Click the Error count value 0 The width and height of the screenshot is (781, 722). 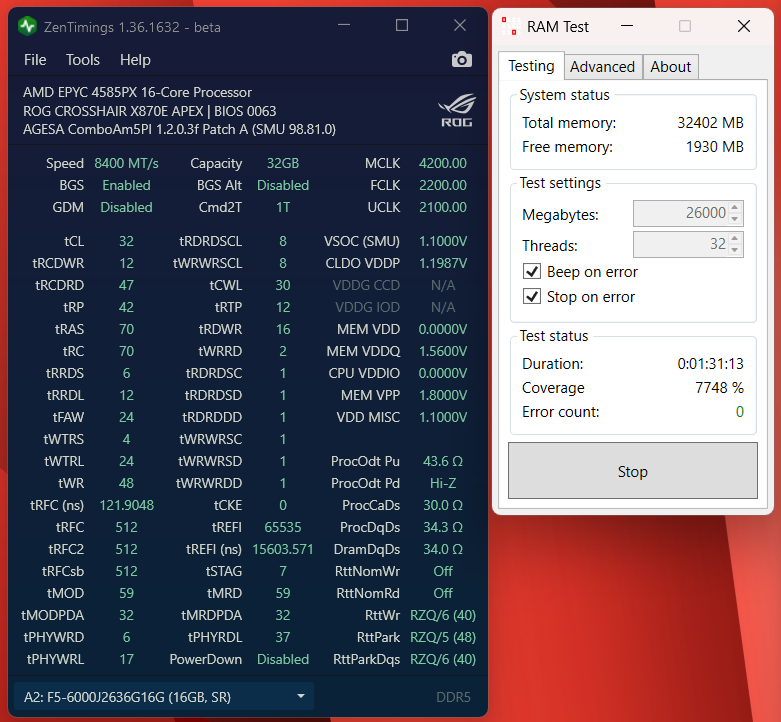(x=740, y=412)
